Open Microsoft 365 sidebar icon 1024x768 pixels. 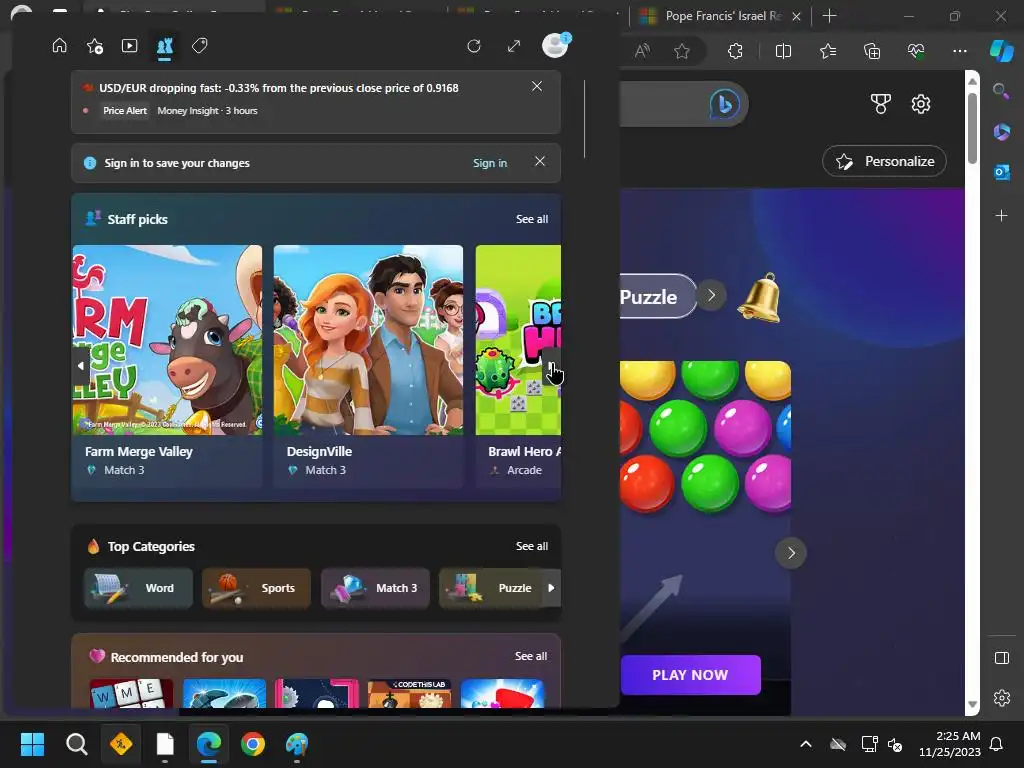[x=1001, y=131]
